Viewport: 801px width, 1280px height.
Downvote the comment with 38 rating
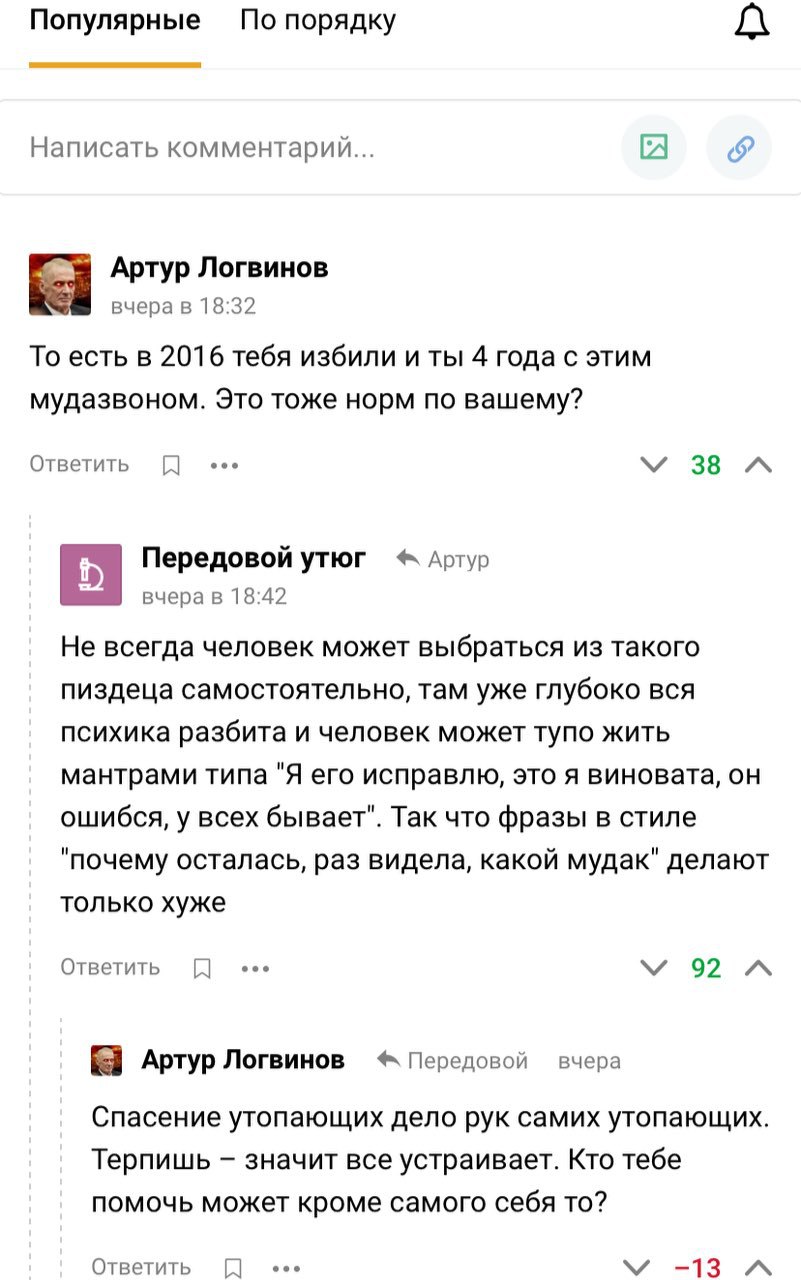click(653, 465)
